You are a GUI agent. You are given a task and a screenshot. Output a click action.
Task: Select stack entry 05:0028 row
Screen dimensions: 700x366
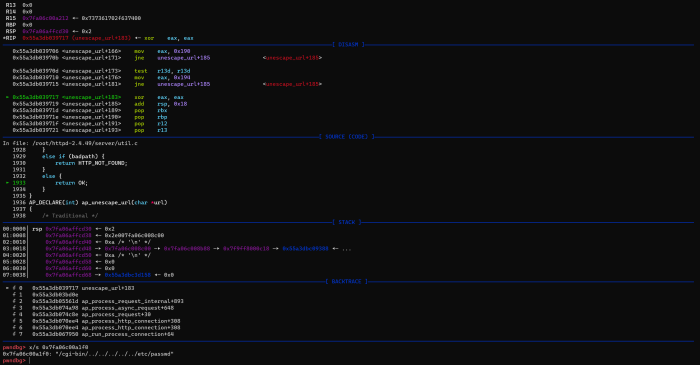tap(58, 262)
